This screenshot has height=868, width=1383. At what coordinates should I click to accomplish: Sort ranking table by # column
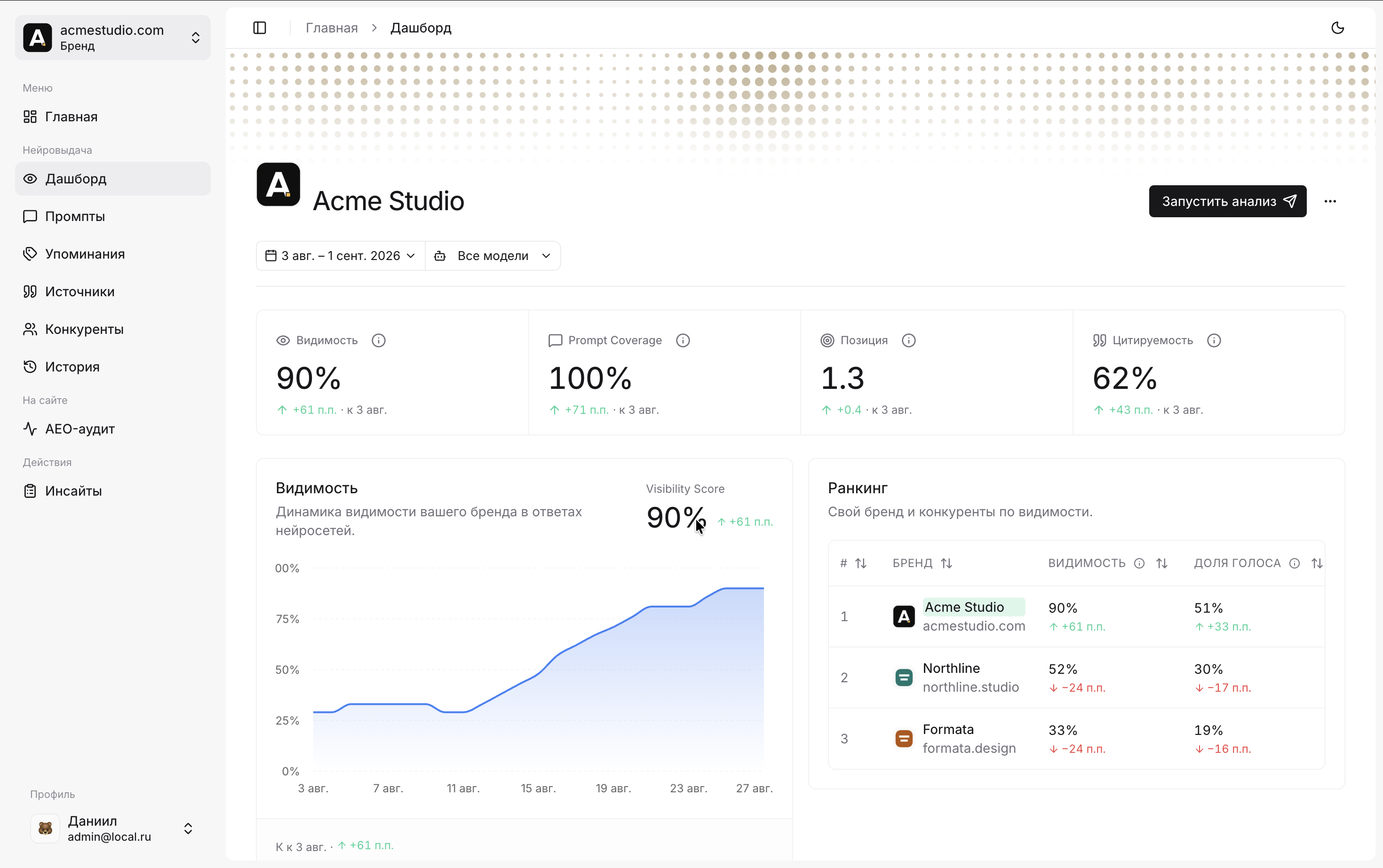point(861,563)
